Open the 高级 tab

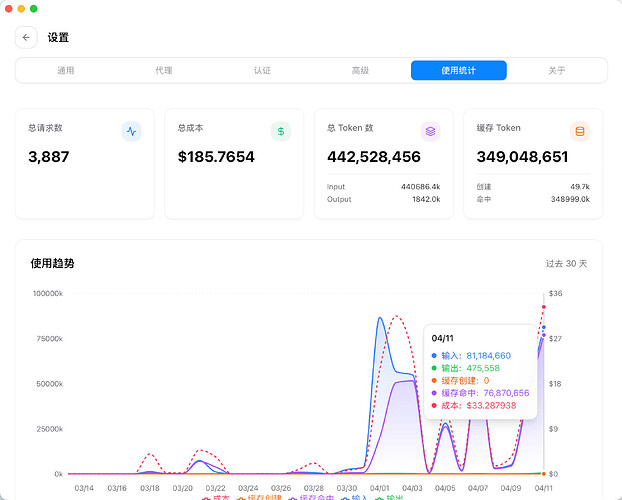[360, 71]
